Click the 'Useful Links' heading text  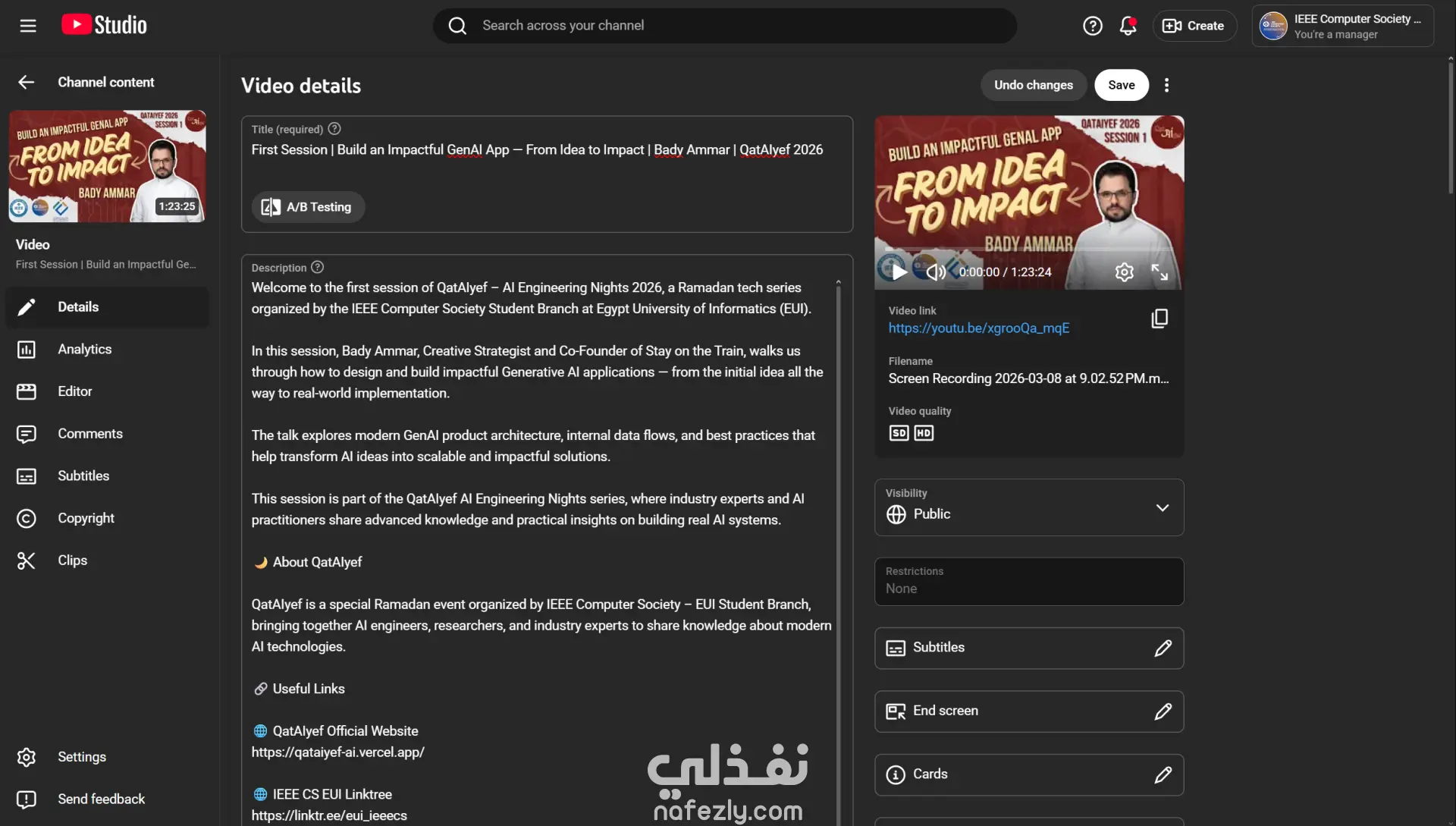click(x=309, y=689)
